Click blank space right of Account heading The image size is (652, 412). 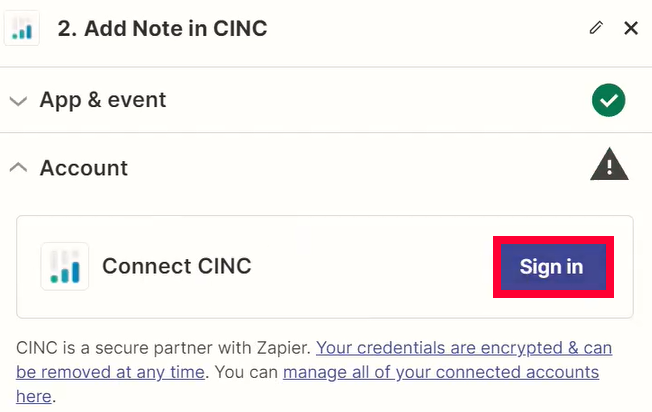pyautogui.click(x=358, y=168)
